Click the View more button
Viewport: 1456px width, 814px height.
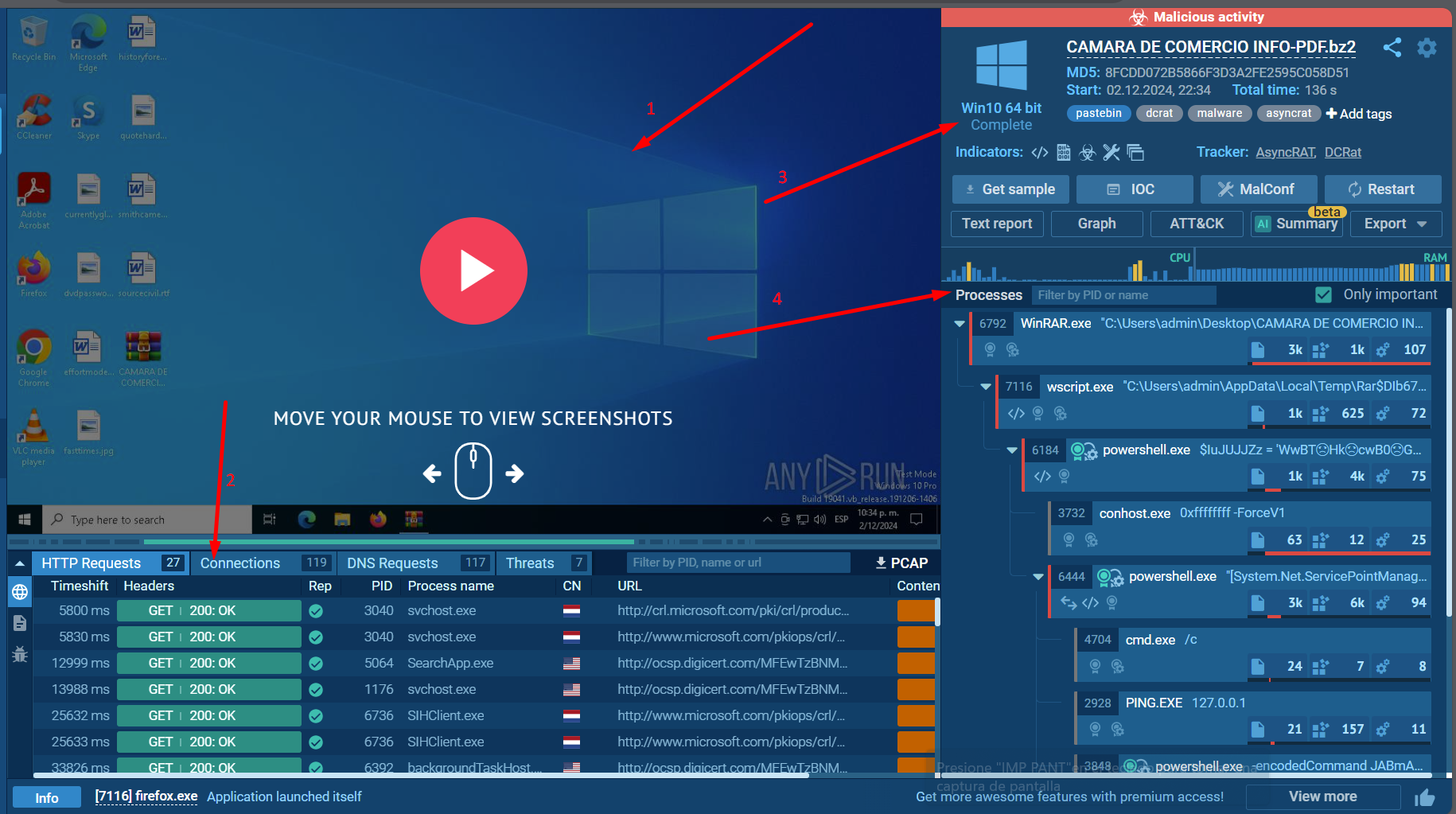pyautogui.click(x=1322, y=796)
